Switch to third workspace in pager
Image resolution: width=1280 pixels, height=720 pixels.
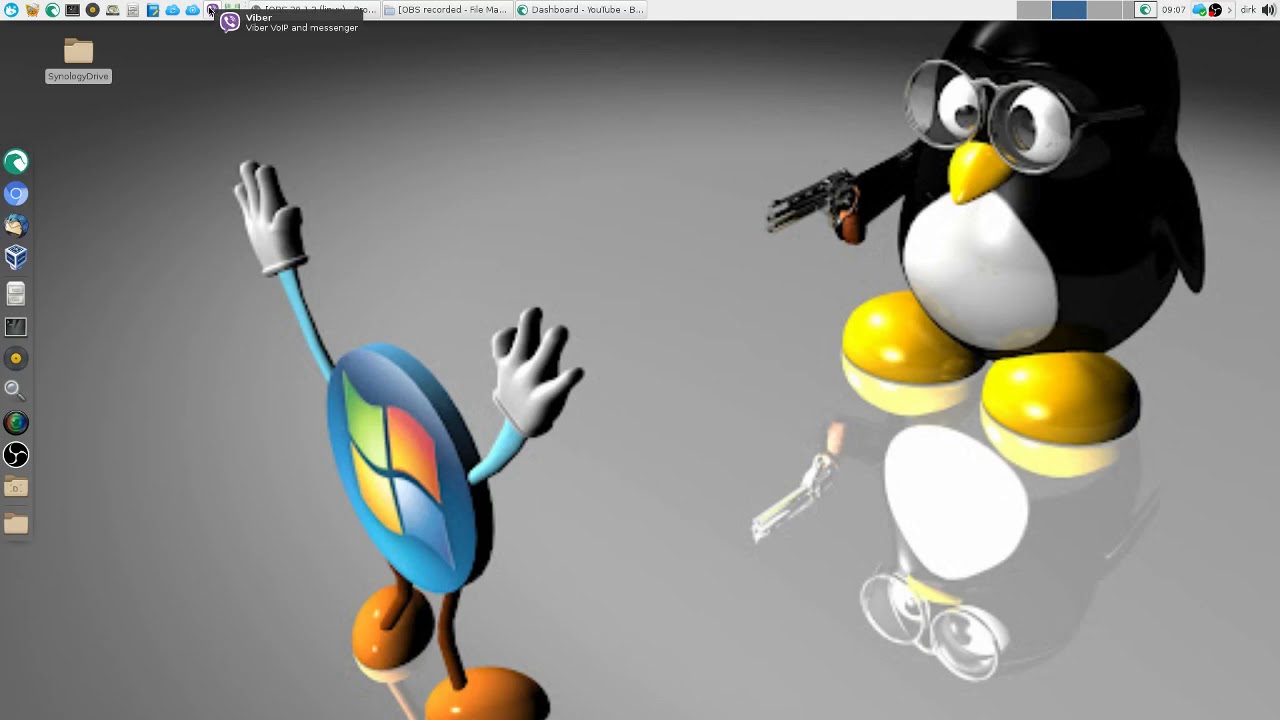point(1104,10)
